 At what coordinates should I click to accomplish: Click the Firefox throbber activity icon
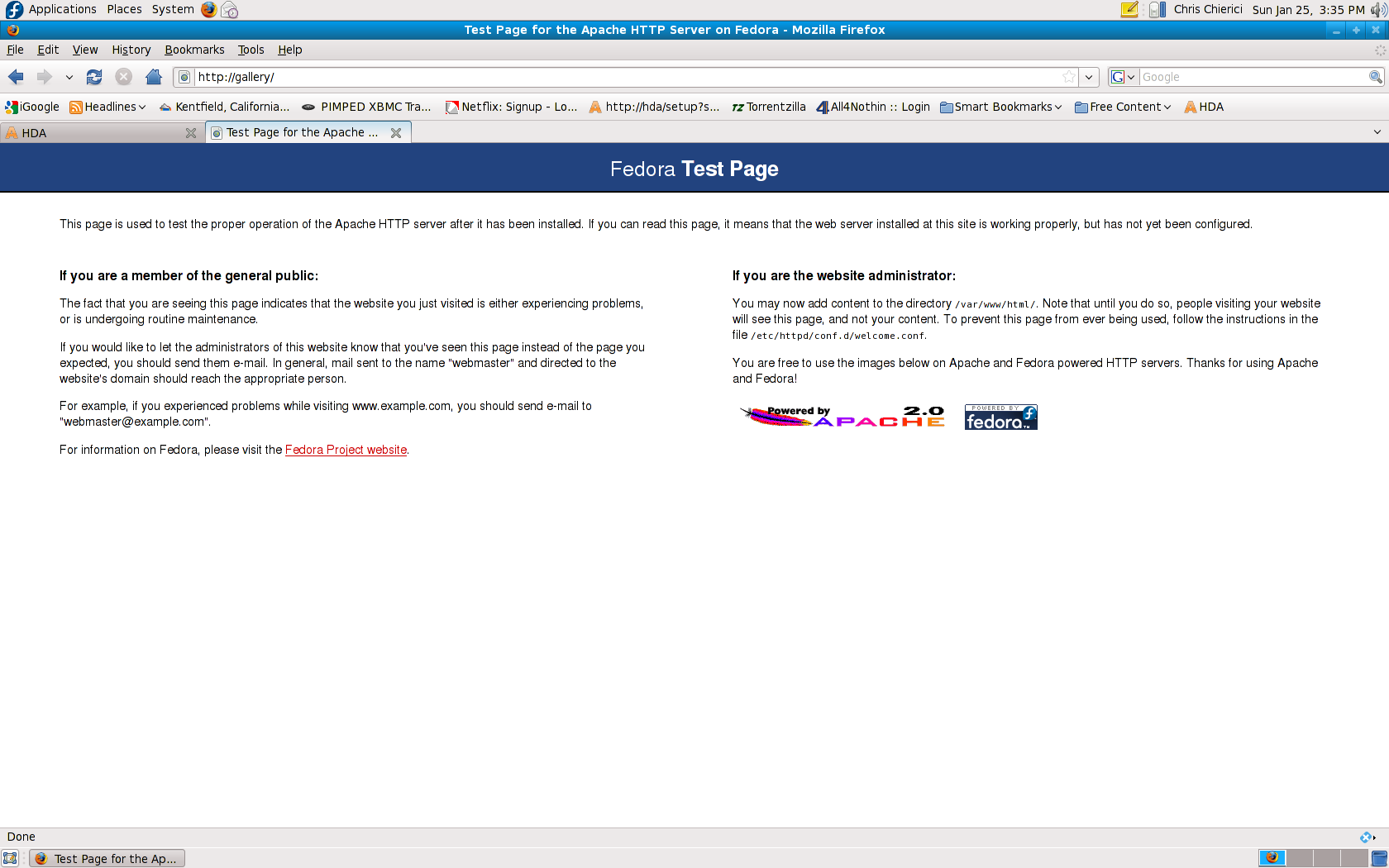[1379, 50]
